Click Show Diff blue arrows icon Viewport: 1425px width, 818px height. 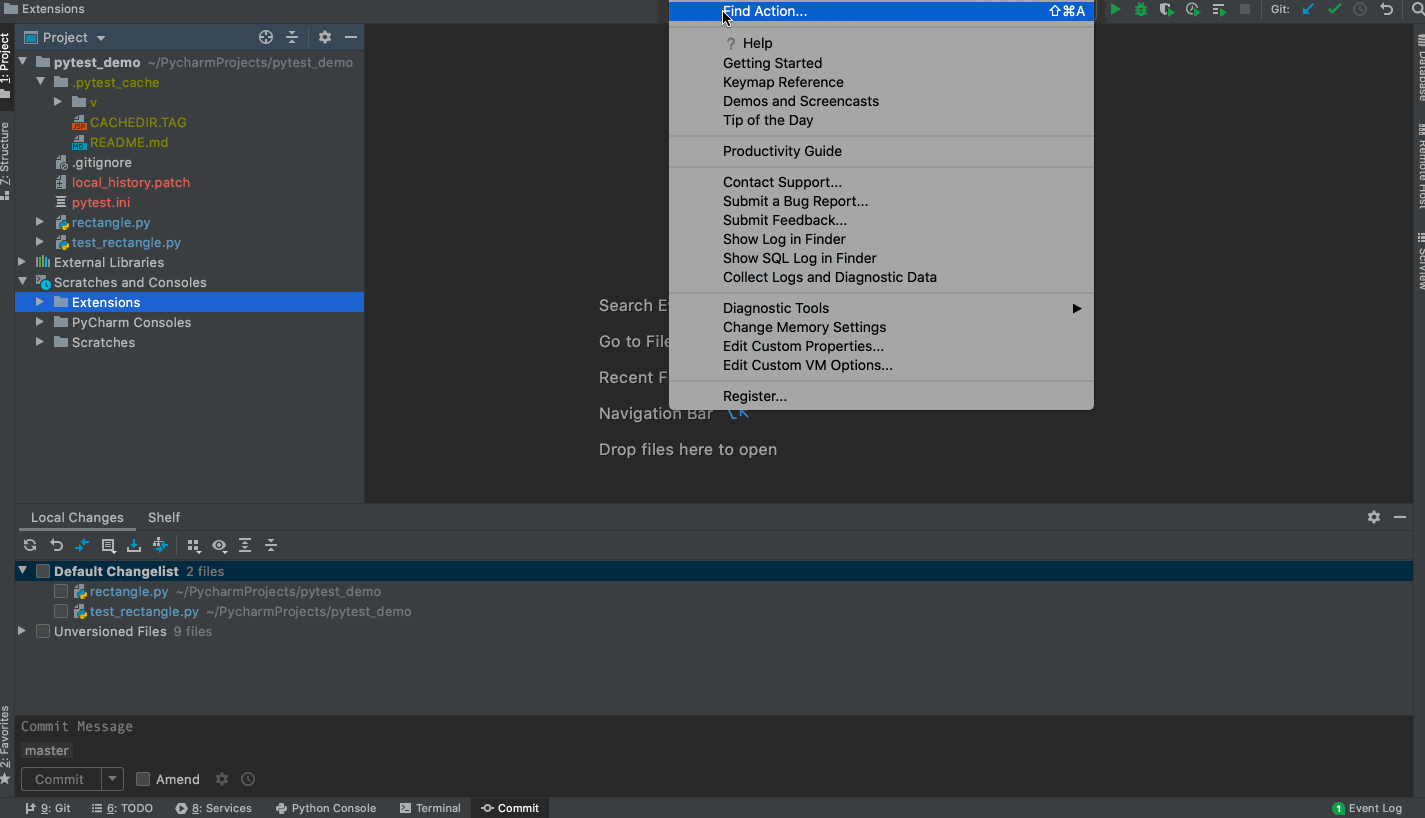pos(82,545)
